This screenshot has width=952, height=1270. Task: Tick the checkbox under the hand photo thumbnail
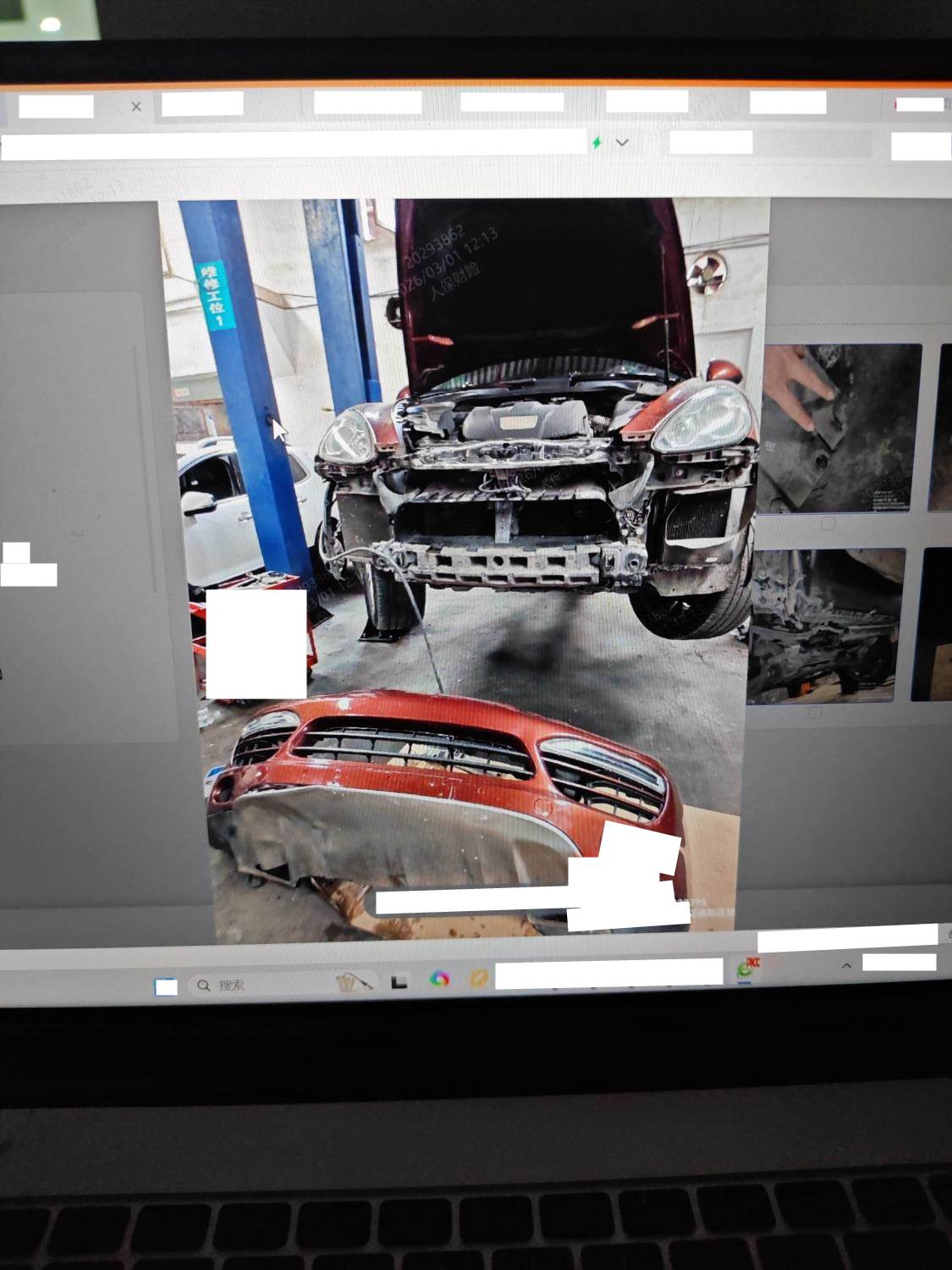click(x=828, y=524)
